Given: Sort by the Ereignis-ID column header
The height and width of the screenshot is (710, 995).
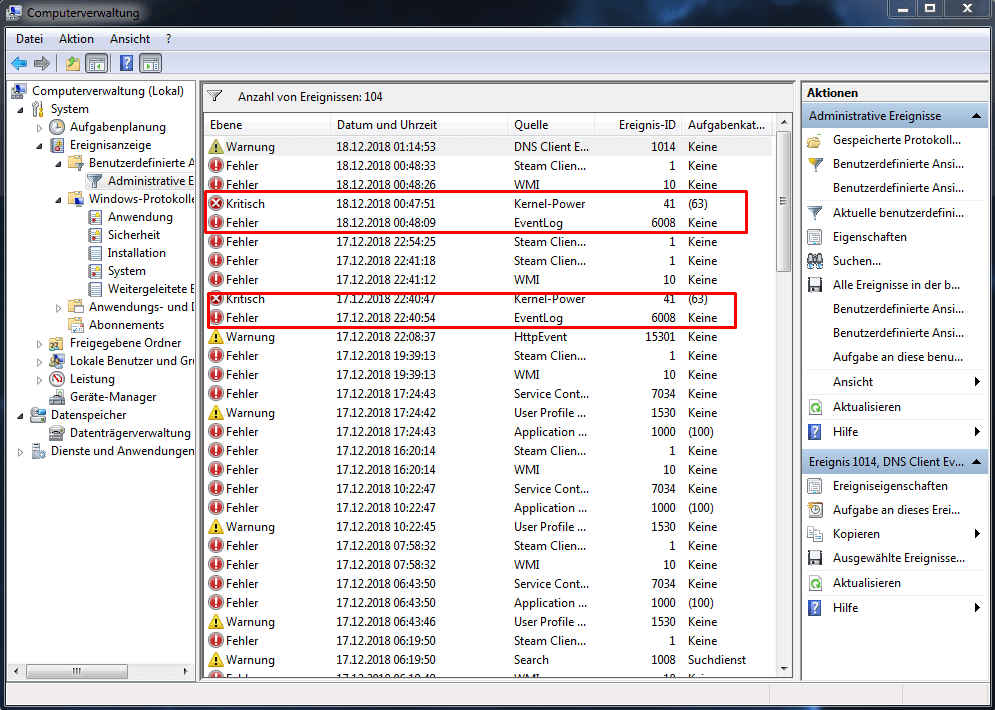Looking at the screenshot, I should [x=638, y=125].
